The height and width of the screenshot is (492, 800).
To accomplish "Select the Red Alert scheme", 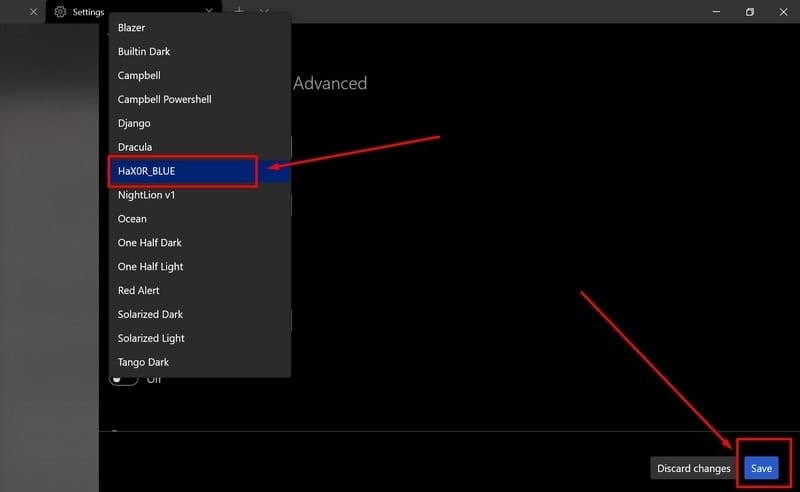I will pyautogui.click(x=199, y=290).
